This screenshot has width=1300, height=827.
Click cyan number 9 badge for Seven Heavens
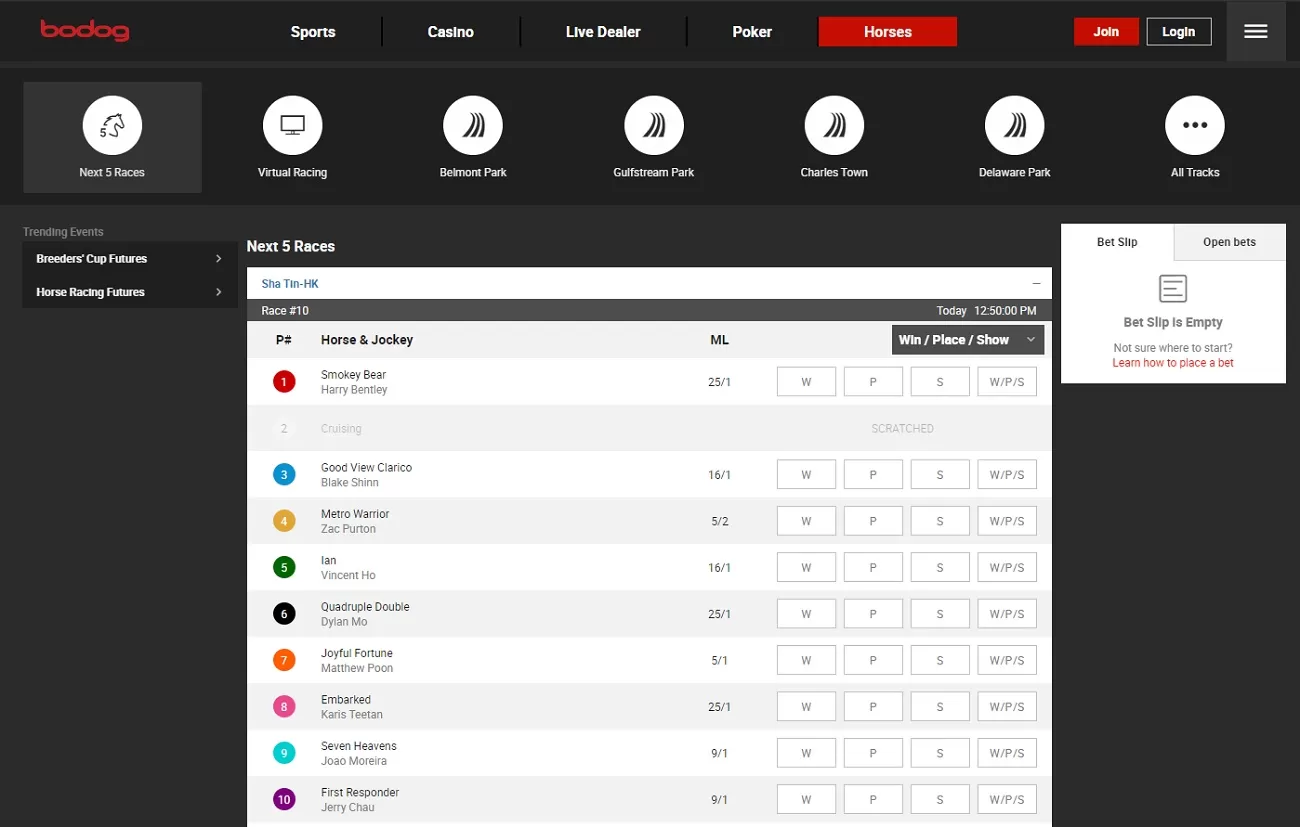[284, 754]
